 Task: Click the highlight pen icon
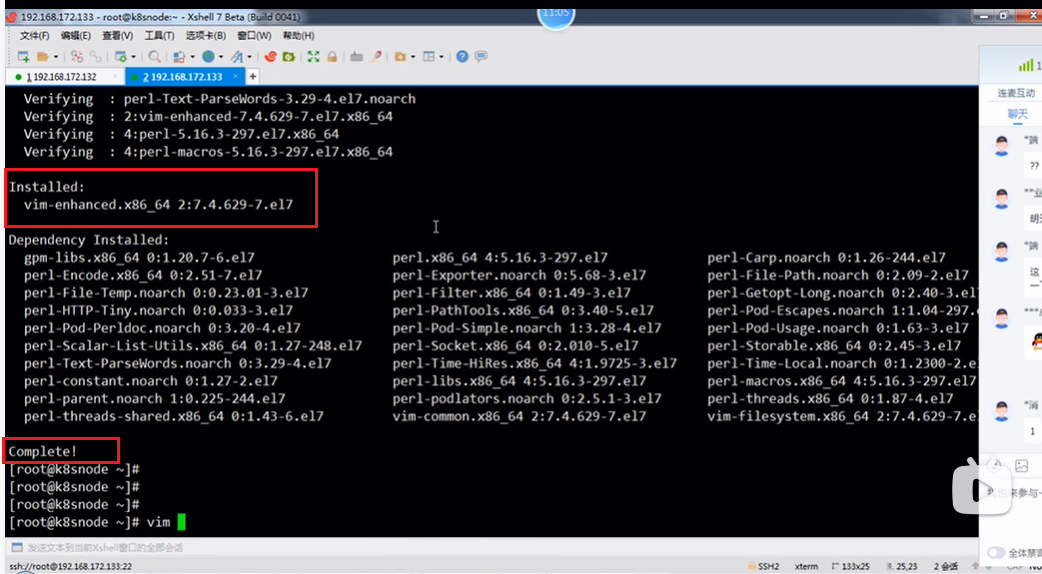[375, 56]
